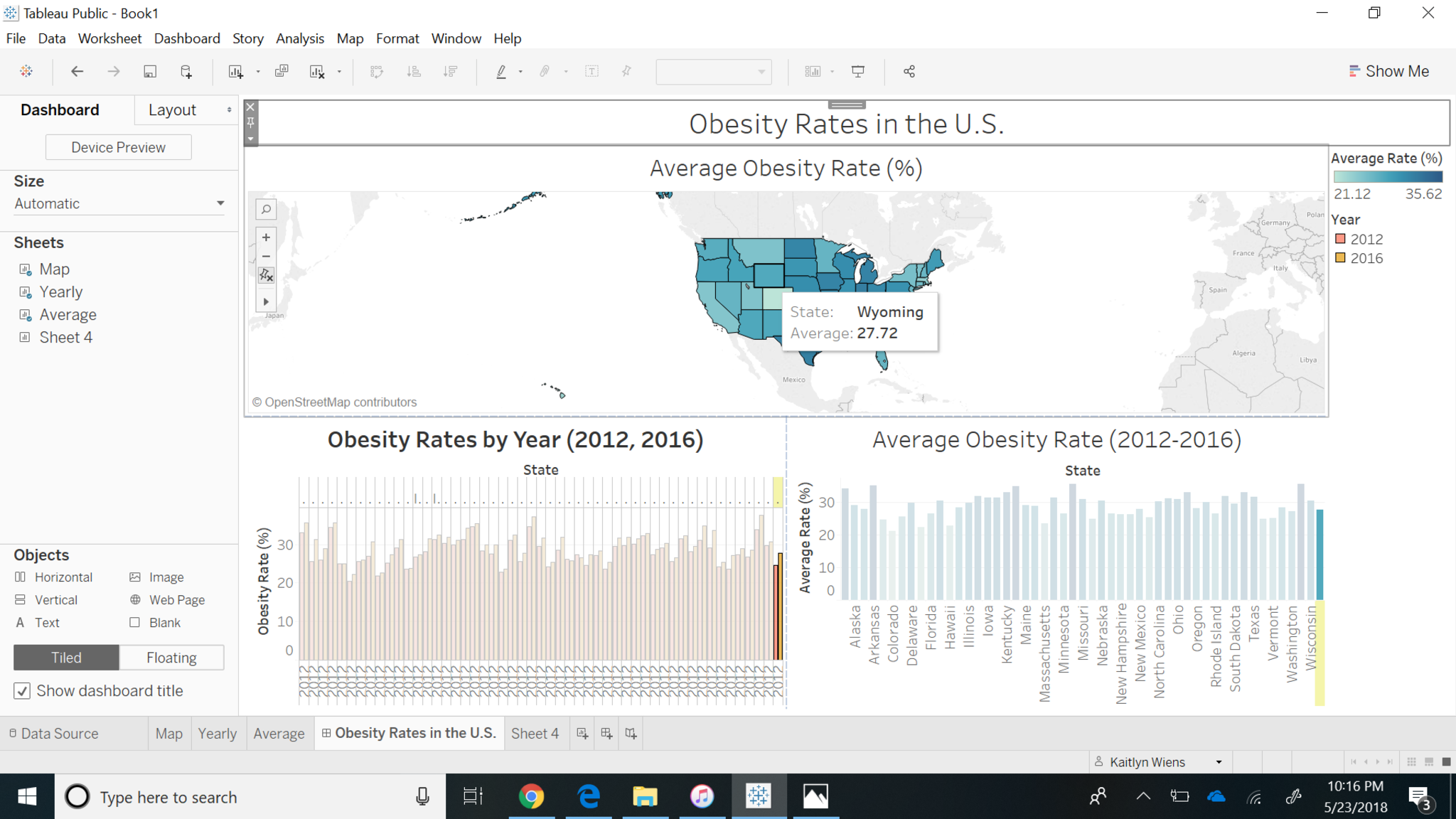Click the Device Preview button

[x=118, y=147]
